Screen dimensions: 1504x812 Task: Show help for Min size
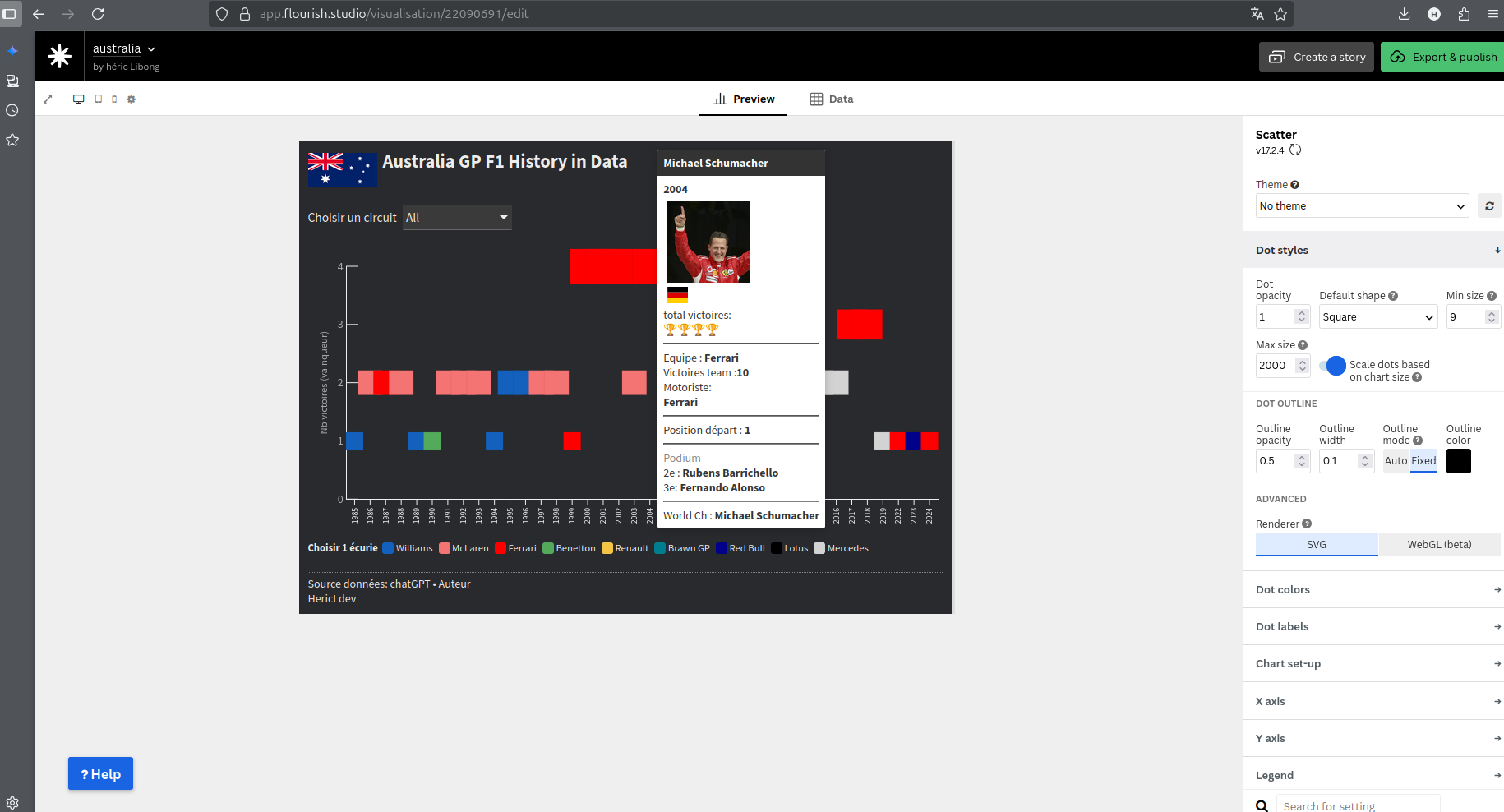tap(1491, 296)
